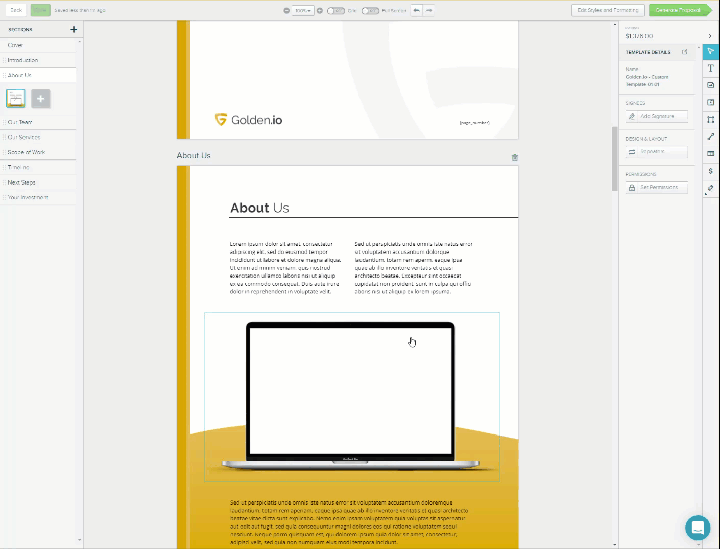Grab the Introduction section drag handle
The image size is (720, 549).
pyautogui.click(x=5, y=60)
